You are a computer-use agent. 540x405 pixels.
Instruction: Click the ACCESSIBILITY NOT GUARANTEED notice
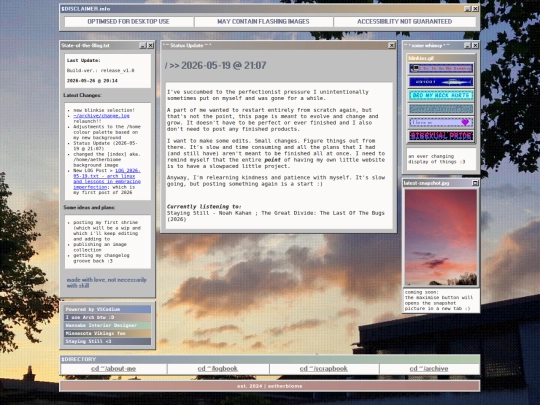(x=405, y=21)
